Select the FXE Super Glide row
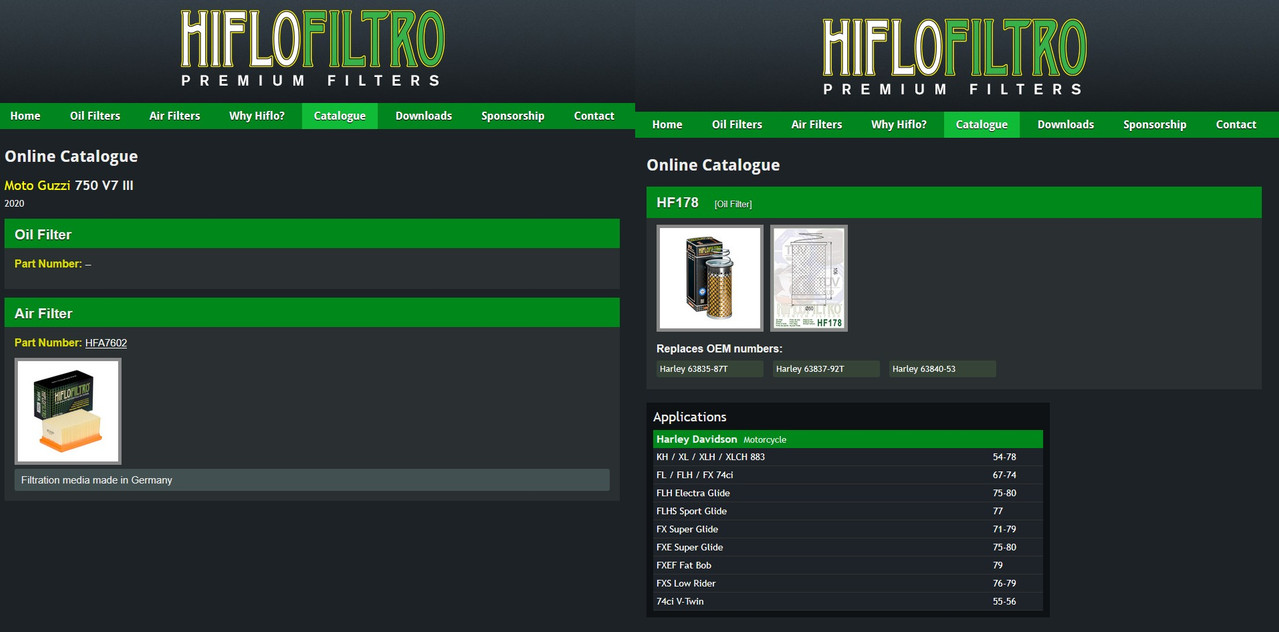The height and width of the screenshot is (632, 1279). [x=848, y=547]
